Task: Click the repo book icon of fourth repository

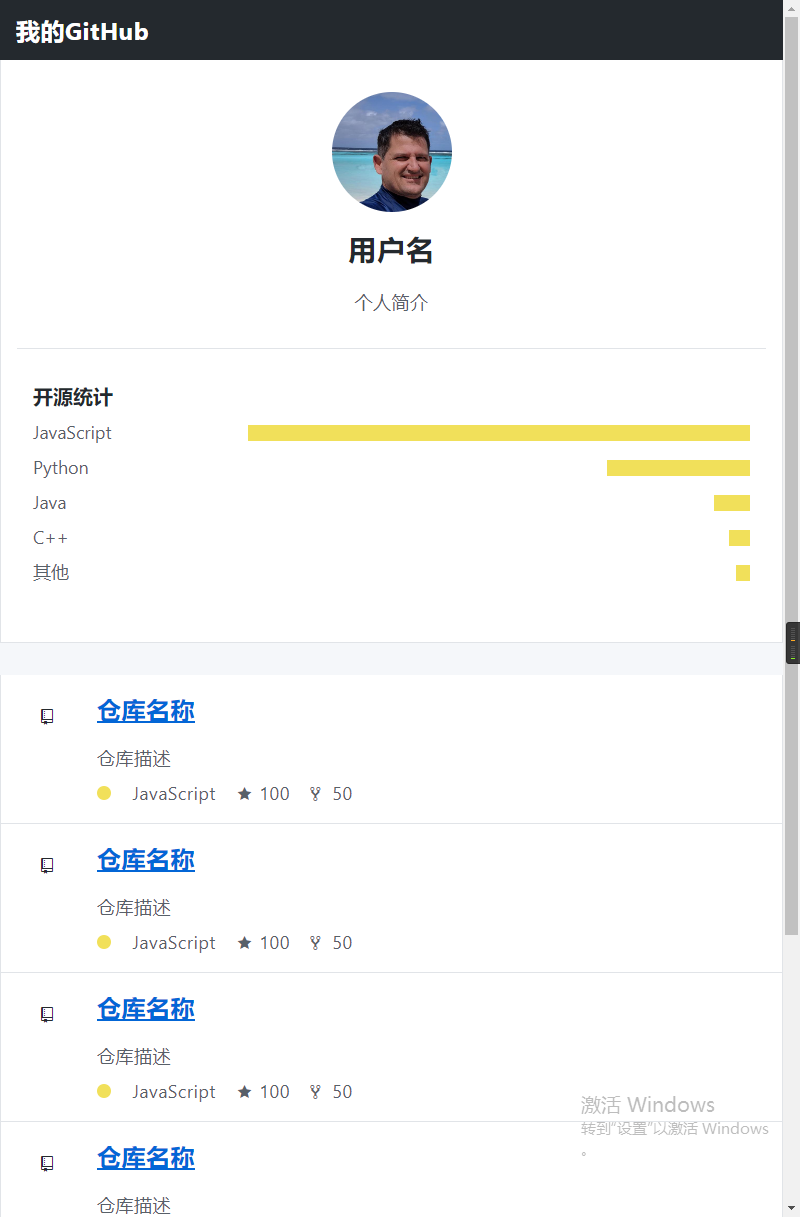Action: pyautogui.click(x=47, y=1163)
